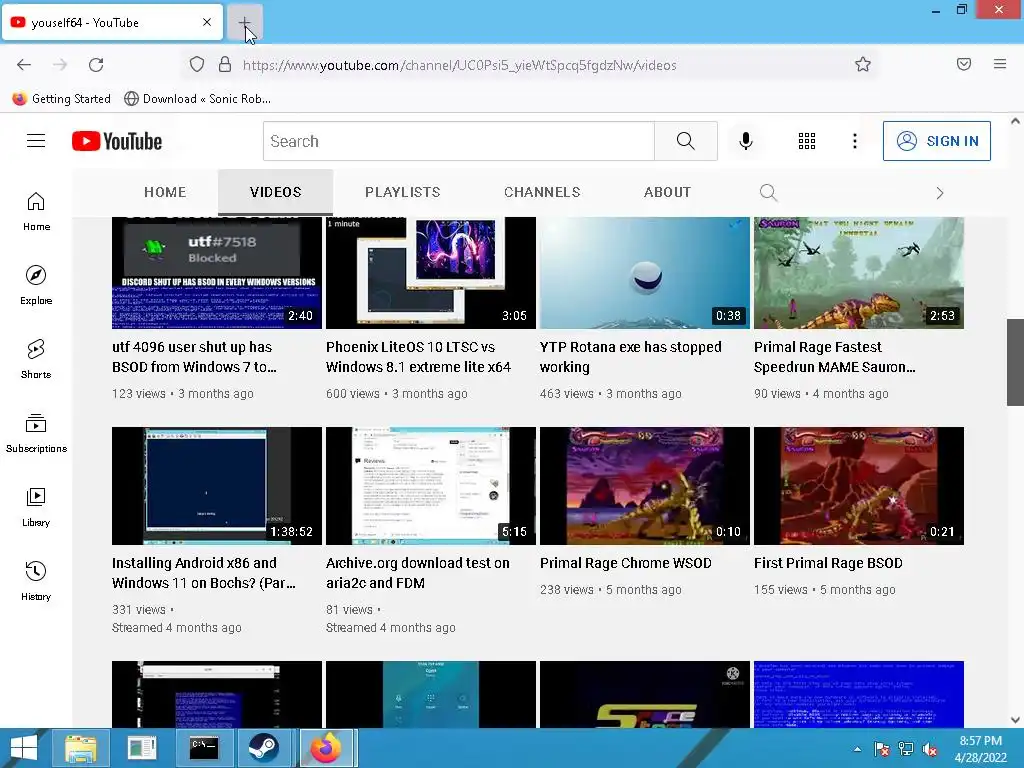Open tracking protection shield info
Viewport: 1024px width, 768px height.
tap(197, 64)
